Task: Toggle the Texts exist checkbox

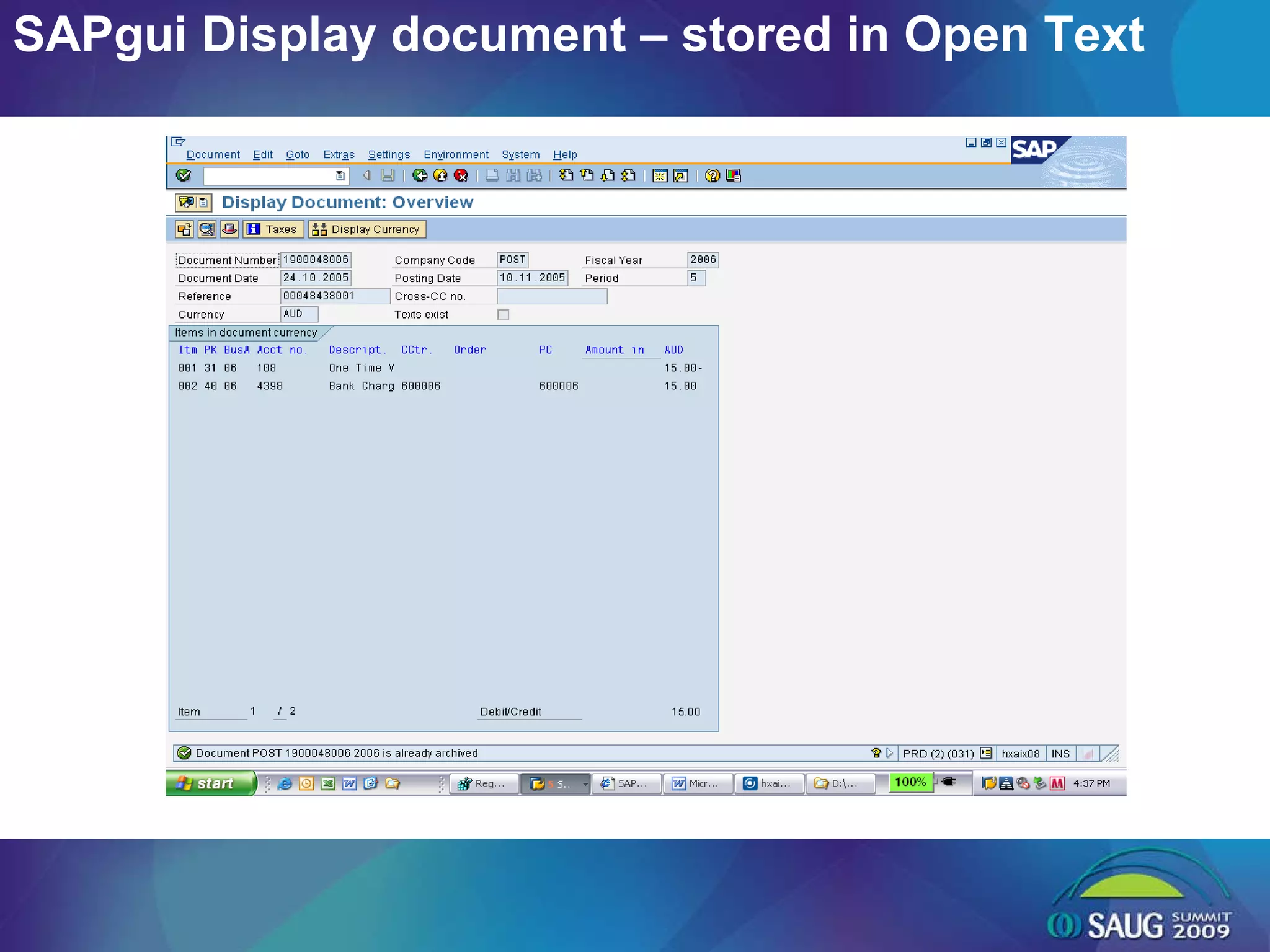Action: point(503,314)
